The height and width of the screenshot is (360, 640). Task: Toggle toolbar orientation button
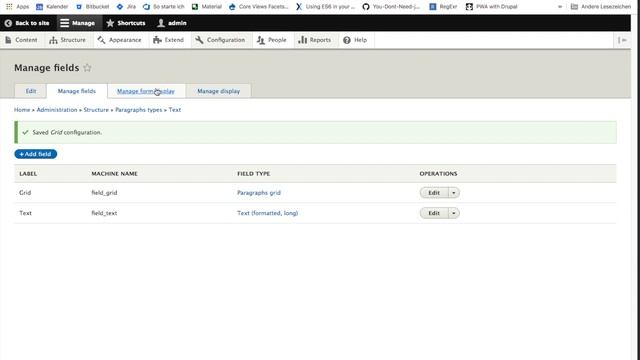coord(622,40)
